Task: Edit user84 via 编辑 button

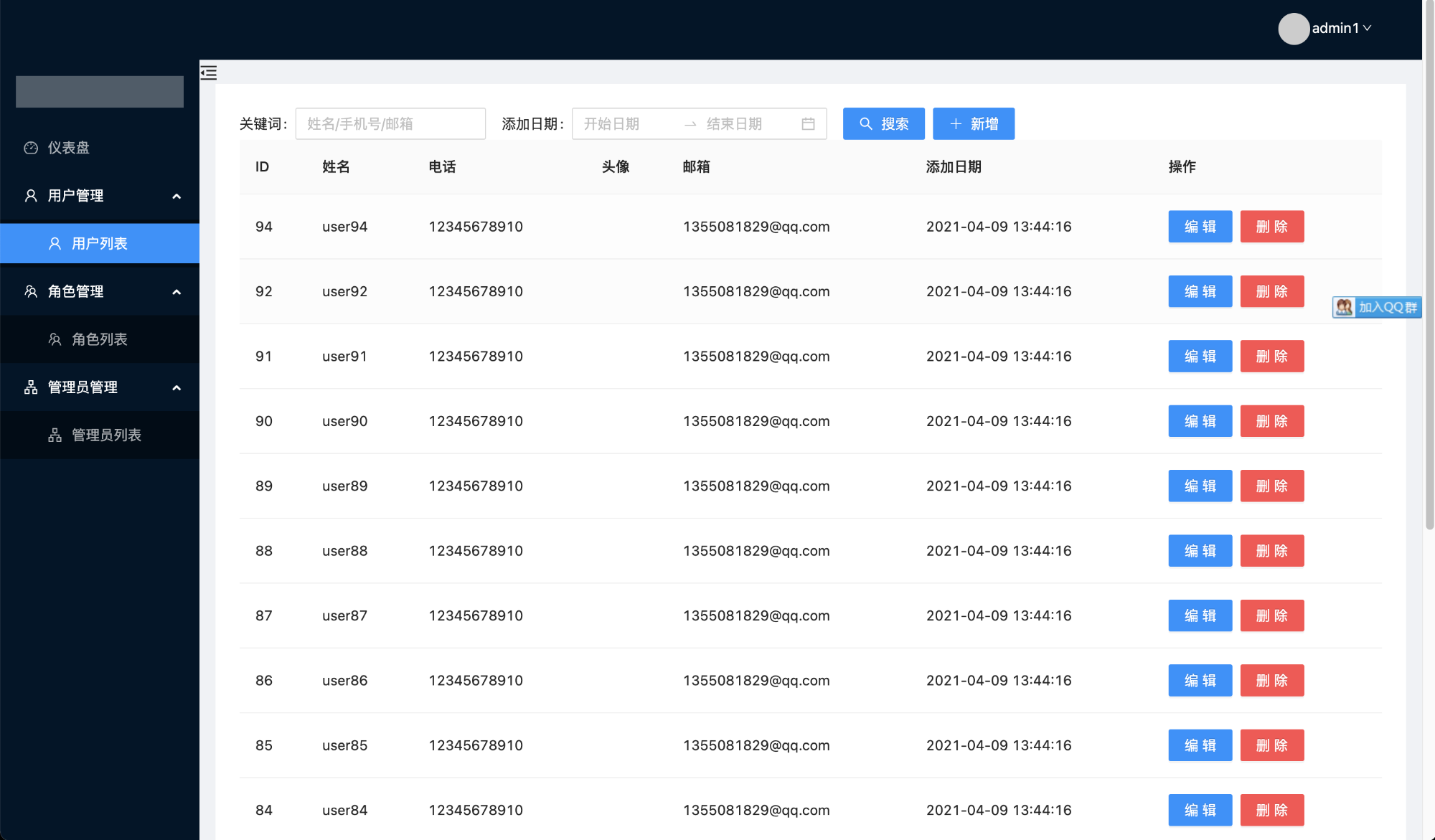Action: pos(1200,810)
